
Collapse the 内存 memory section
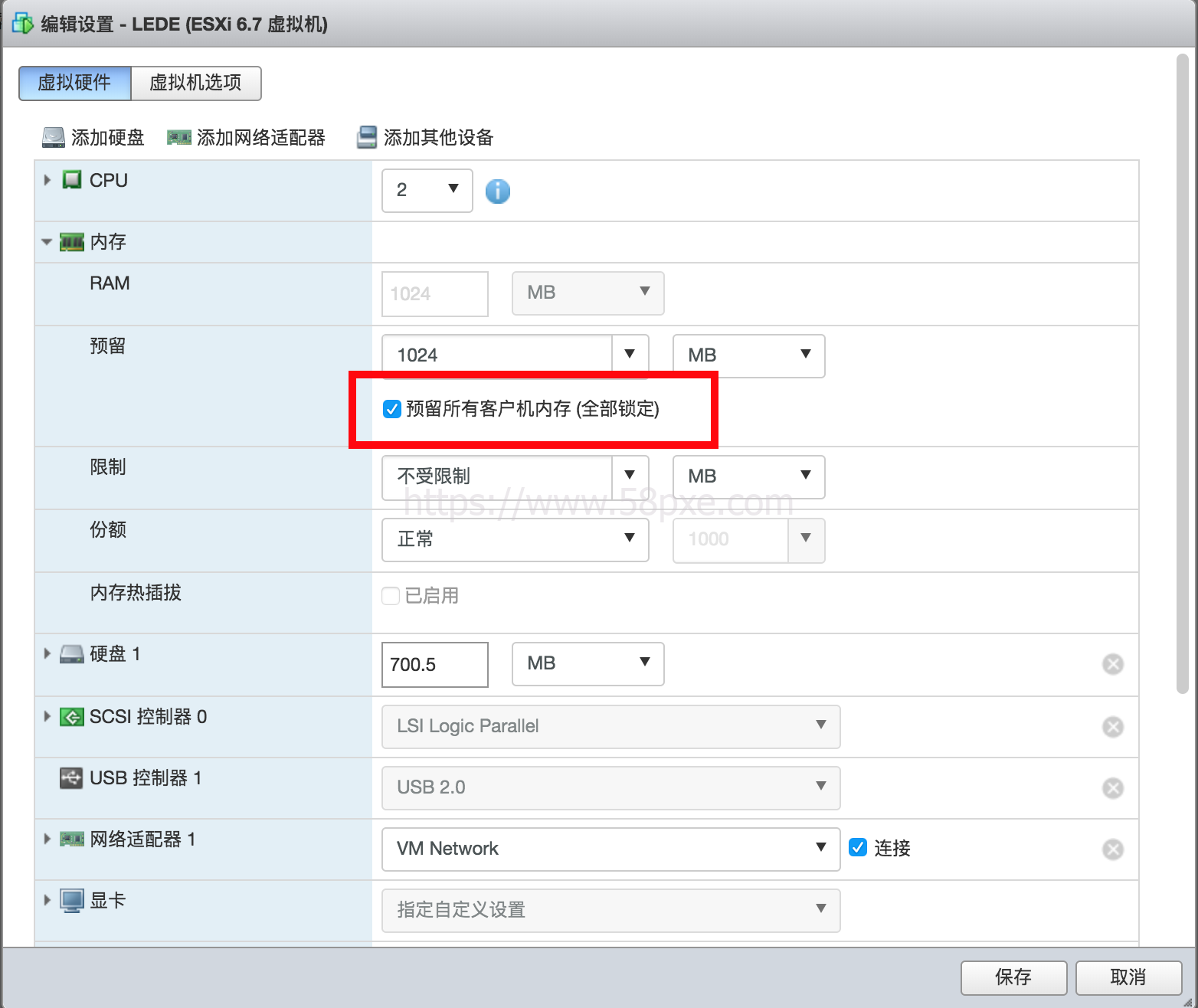(47, 242)
